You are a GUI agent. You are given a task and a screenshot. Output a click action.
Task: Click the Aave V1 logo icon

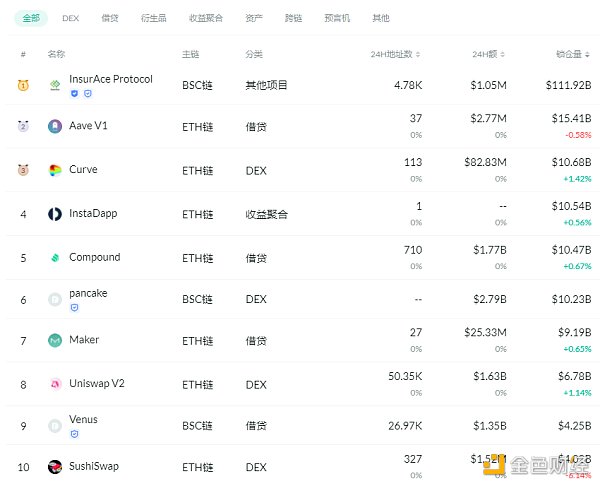55,127
